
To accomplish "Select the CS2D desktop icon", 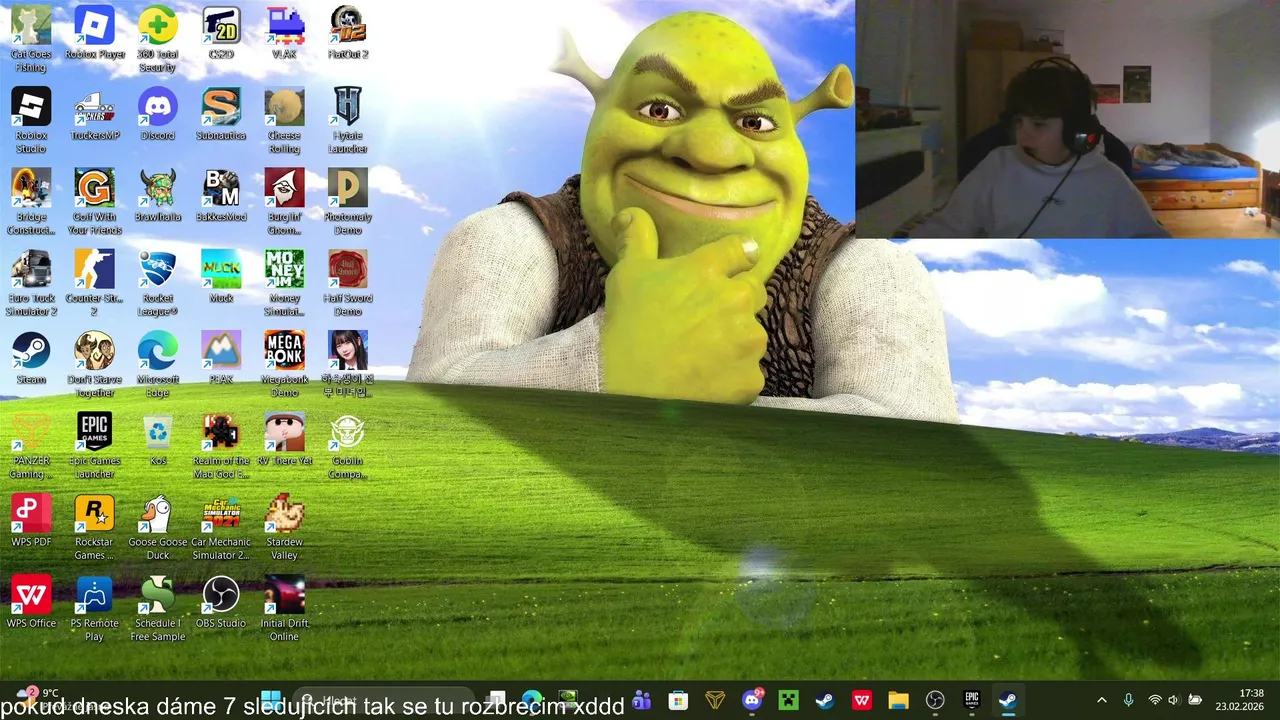I will pyautogui.click(x=221, y=33).
